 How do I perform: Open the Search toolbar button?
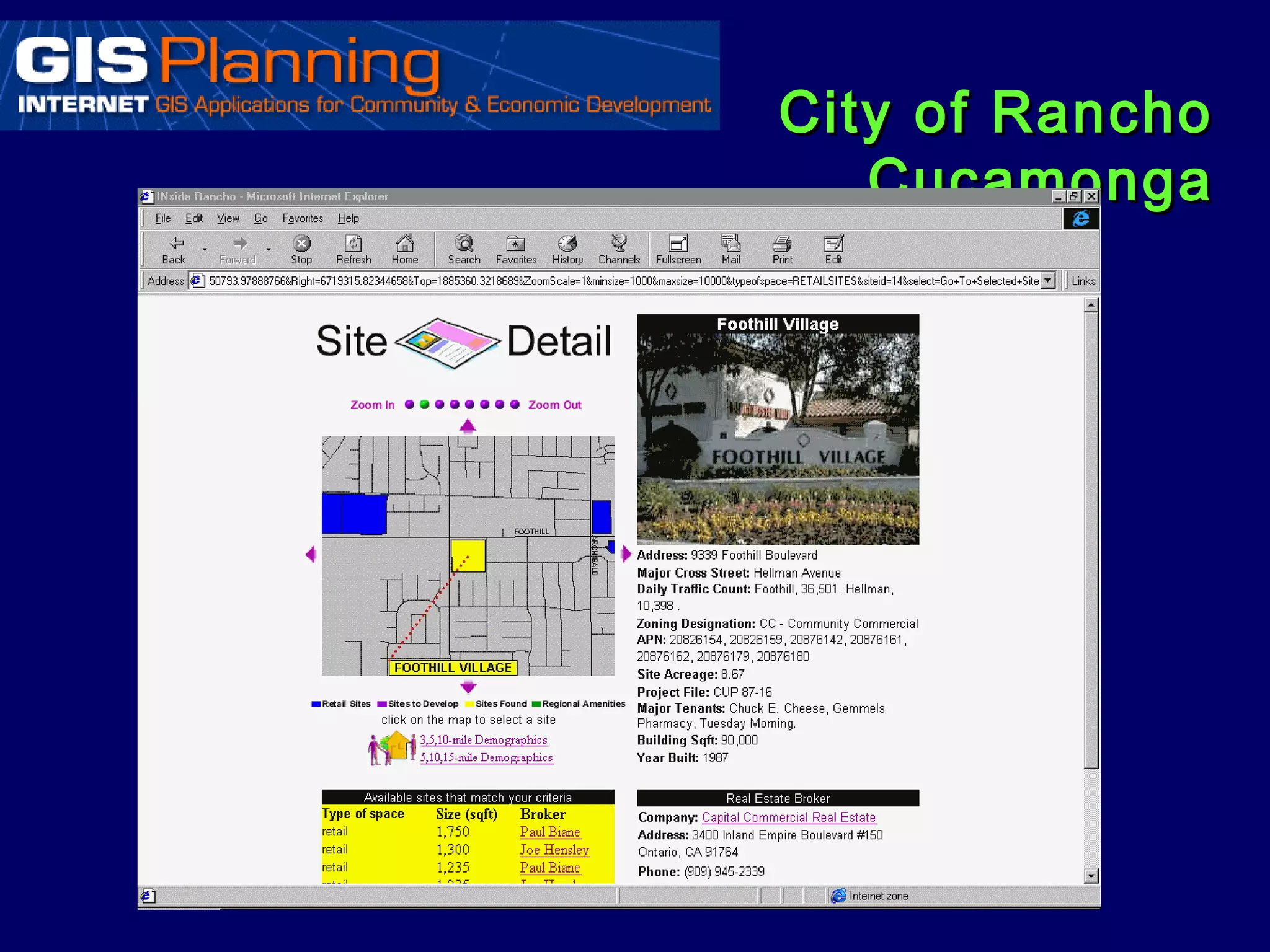click(x=464, y=250)
